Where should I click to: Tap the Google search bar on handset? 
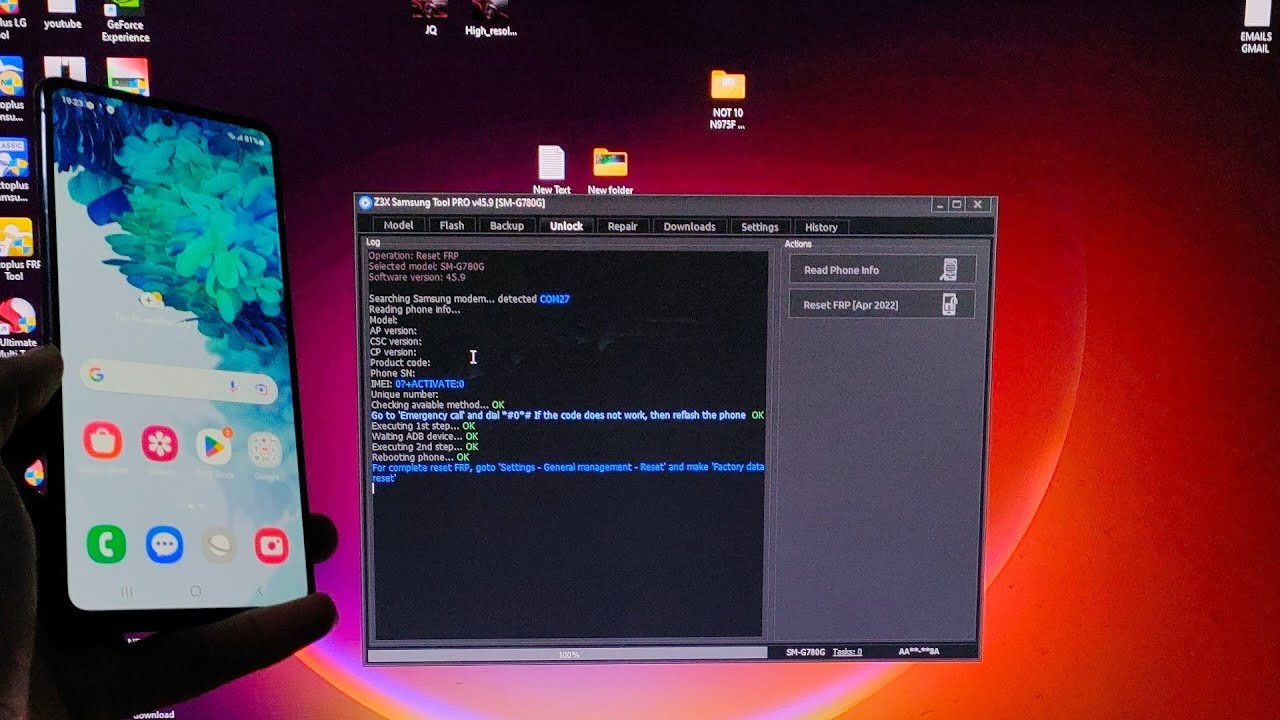179,381
